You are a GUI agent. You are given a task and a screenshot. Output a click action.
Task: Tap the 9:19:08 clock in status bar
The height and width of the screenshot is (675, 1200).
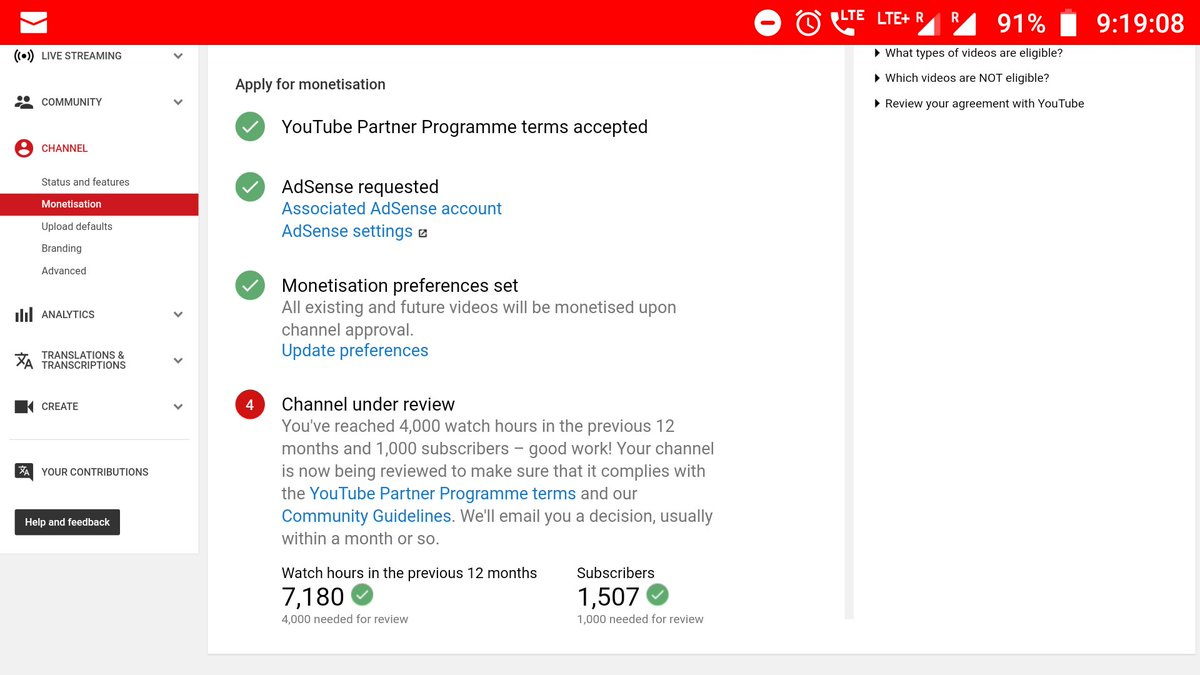click(1141, 23)
